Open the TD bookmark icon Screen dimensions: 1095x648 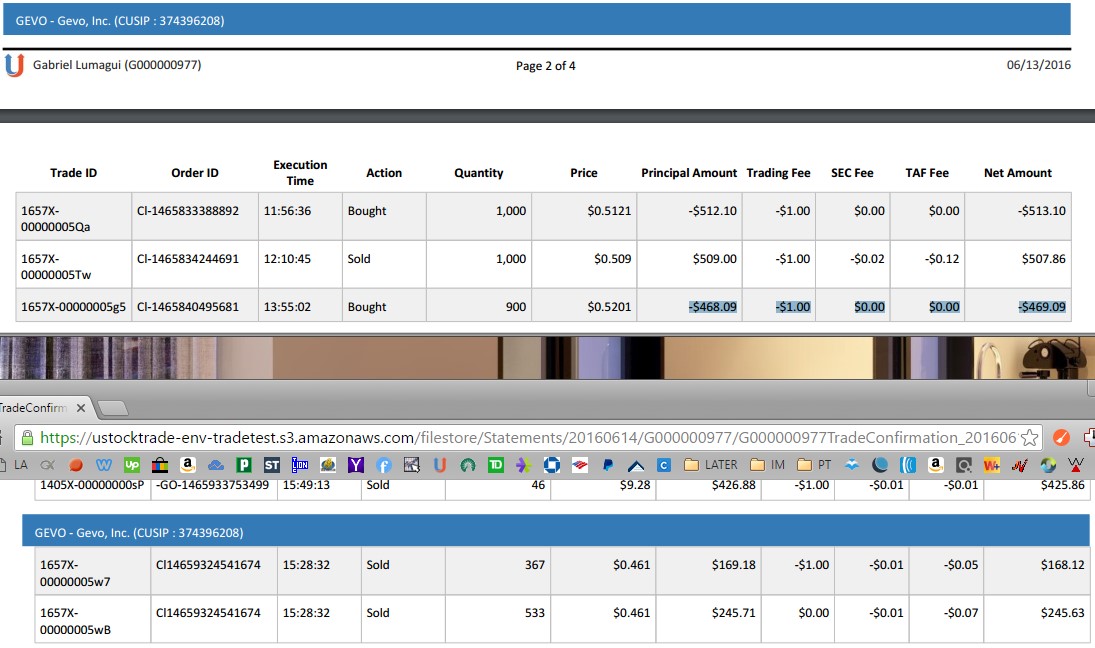click(495, 465)
